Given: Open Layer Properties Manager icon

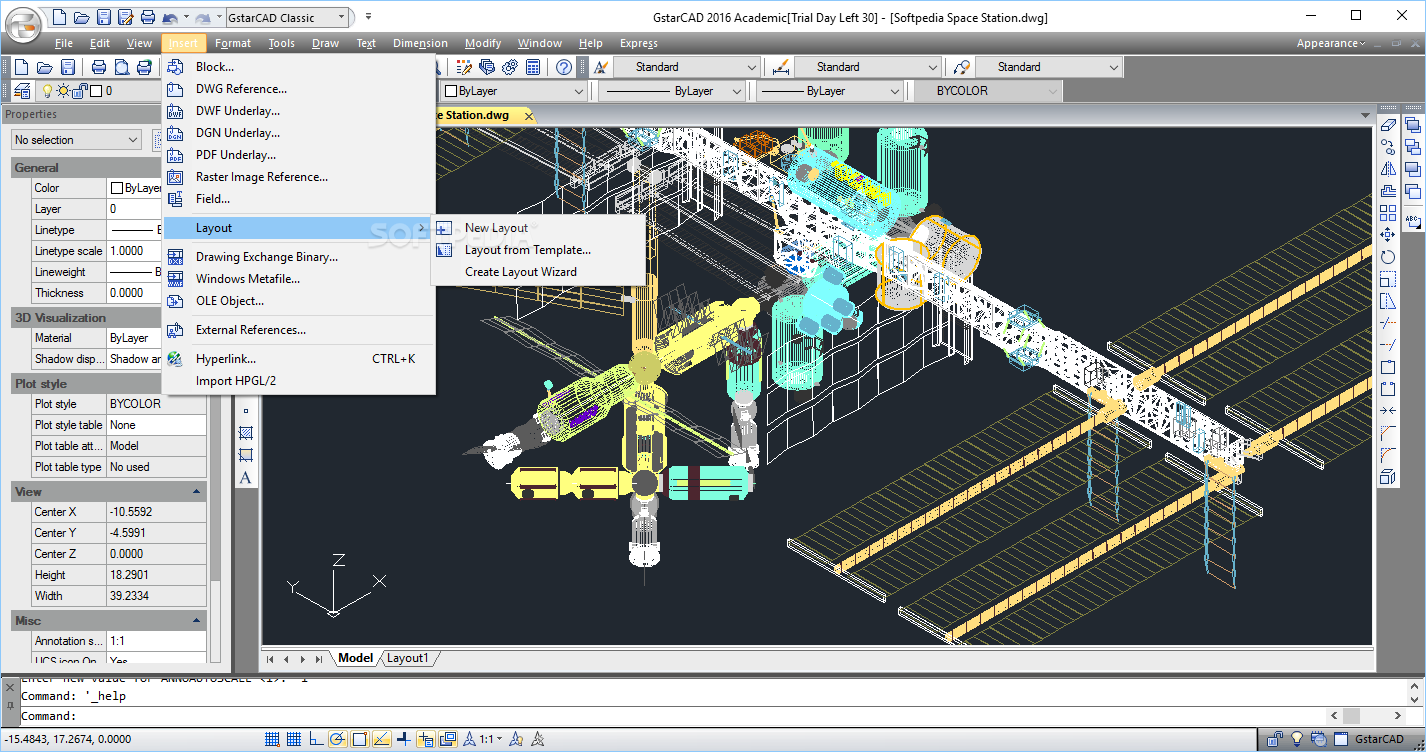Looking at the screenshot, I should tap(22, 91).
